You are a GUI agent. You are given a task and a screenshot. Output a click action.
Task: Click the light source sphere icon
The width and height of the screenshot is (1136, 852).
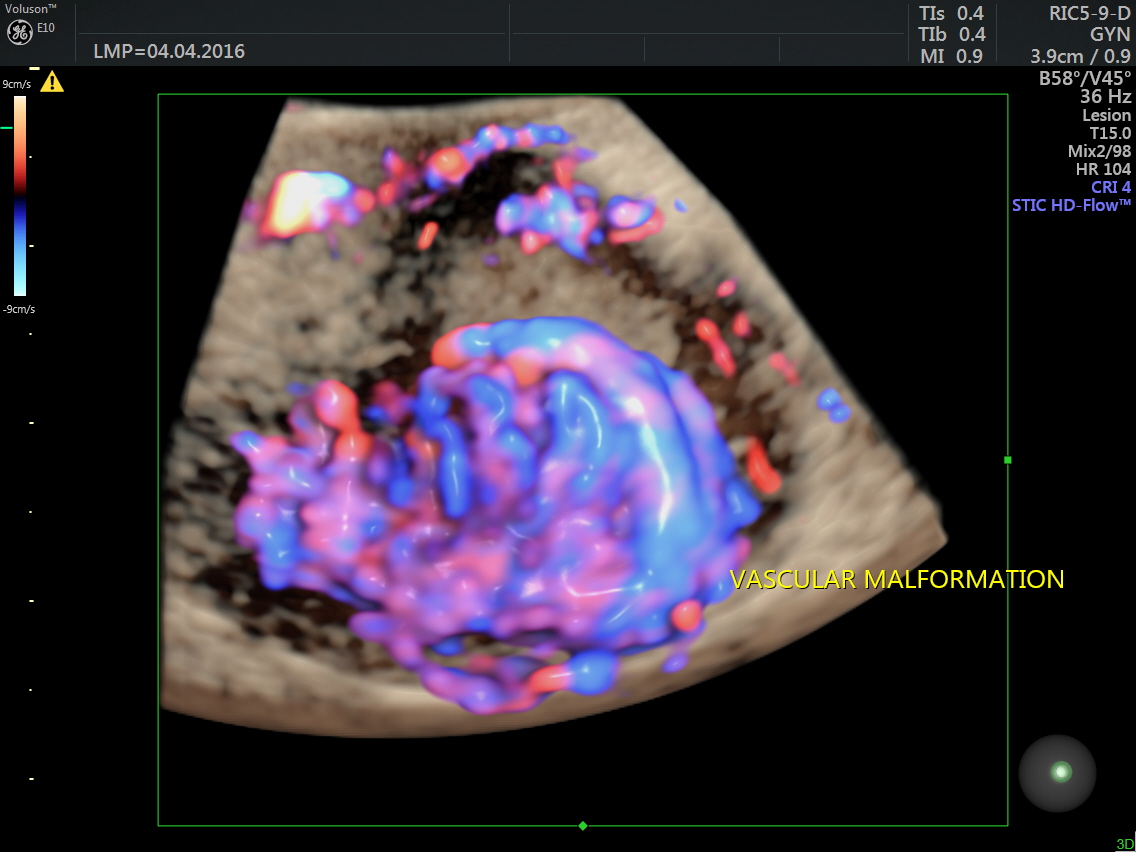pos(1060,772)
